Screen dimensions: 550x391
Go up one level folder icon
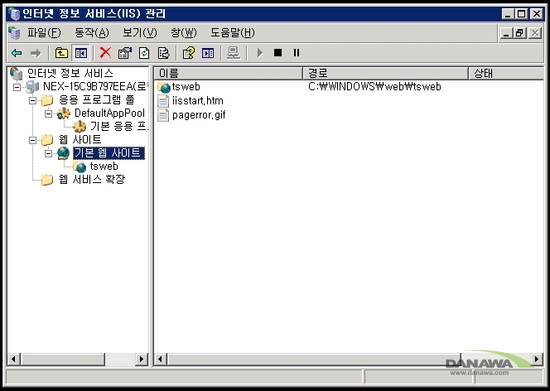click(x=61, y=53)
